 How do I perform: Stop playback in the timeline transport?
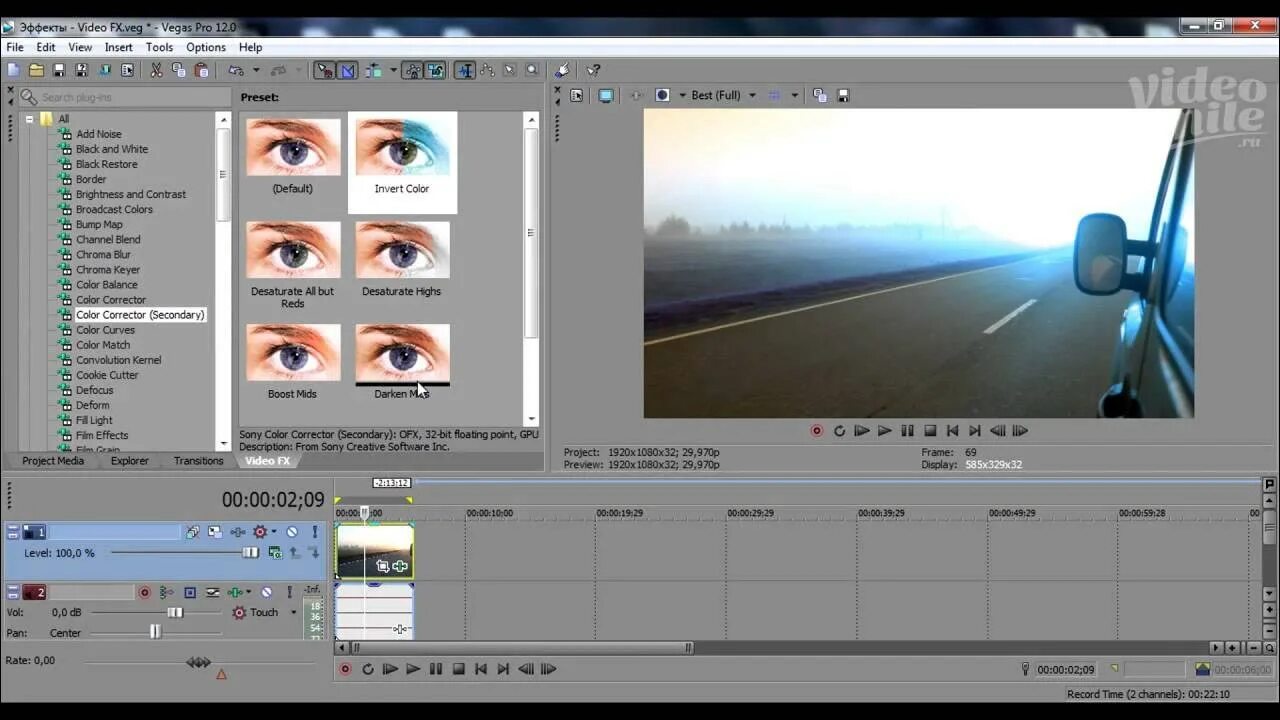click(458, 669)
